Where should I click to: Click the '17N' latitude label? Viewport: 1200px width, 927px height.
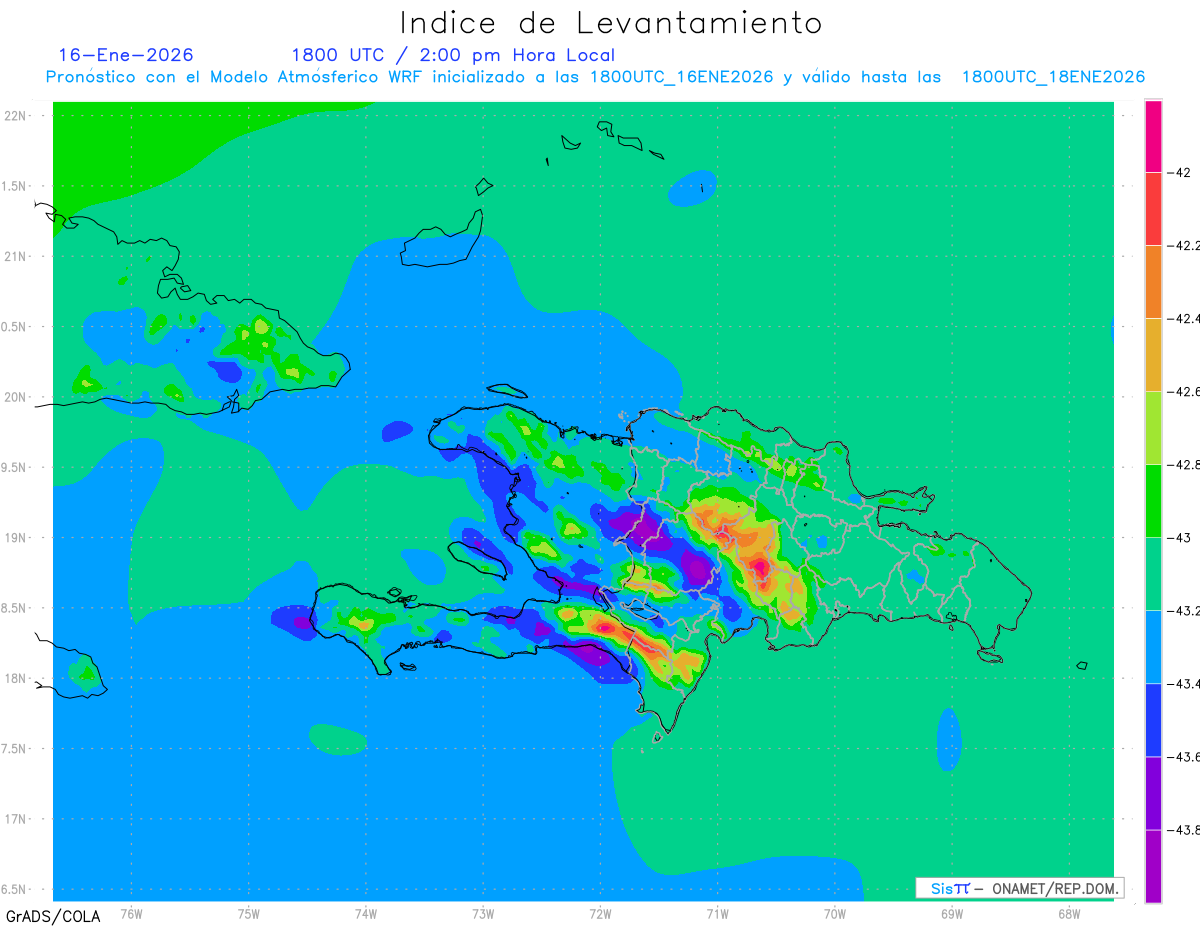17,819
